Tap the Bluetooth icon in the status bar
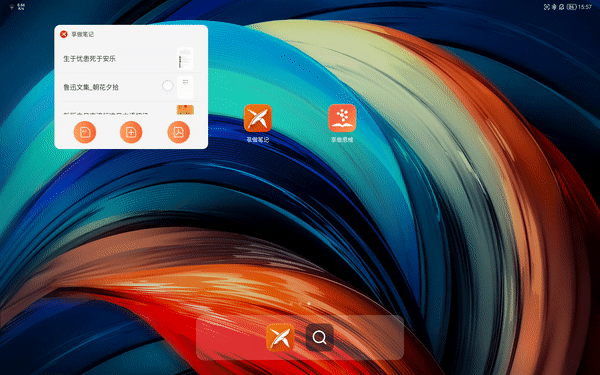Image resolution: width=600 pixels, height=375 pixels. point(554,7)
